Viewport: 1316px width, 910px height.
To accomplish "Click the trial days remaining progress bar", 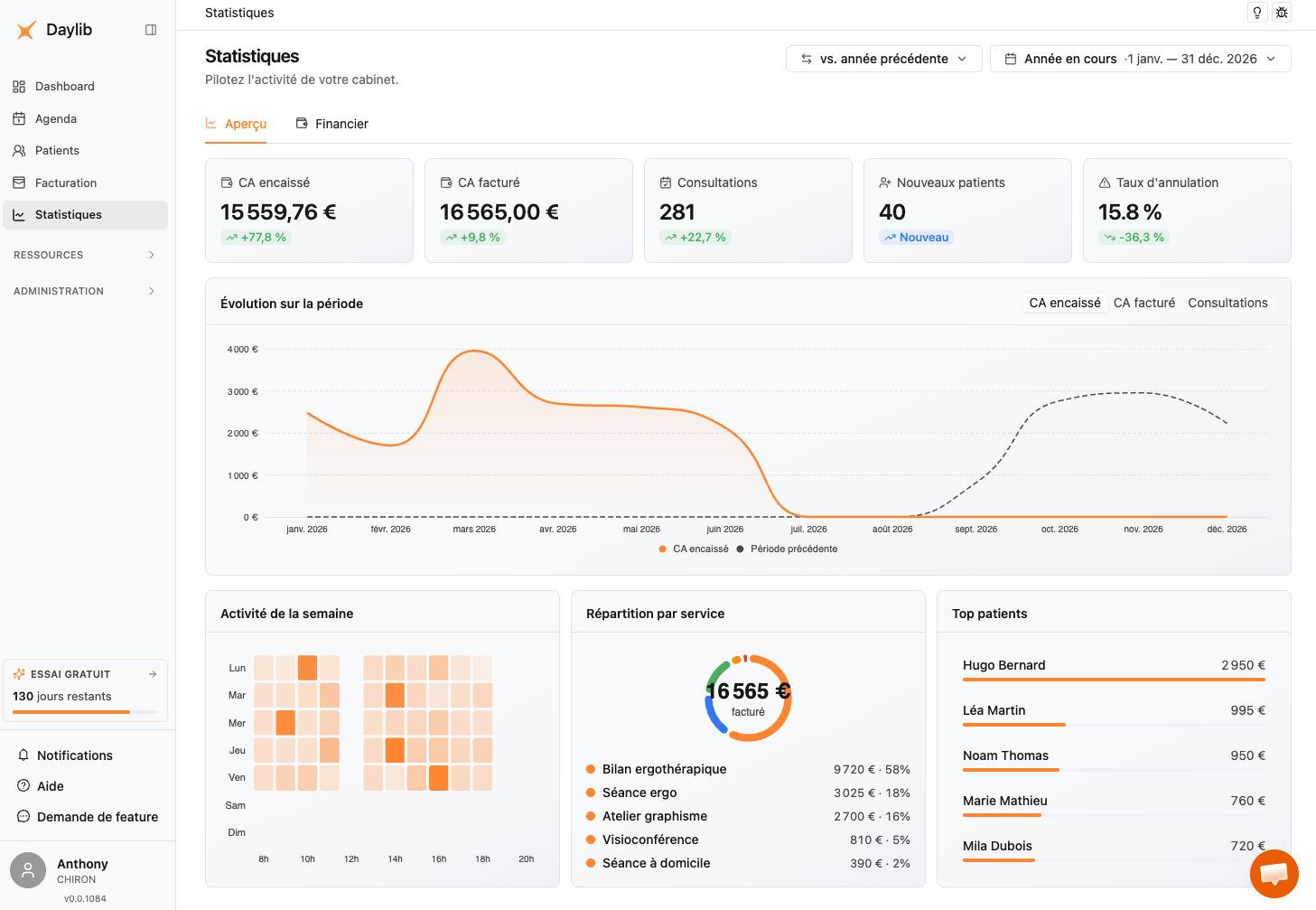I will click(85, 712).
